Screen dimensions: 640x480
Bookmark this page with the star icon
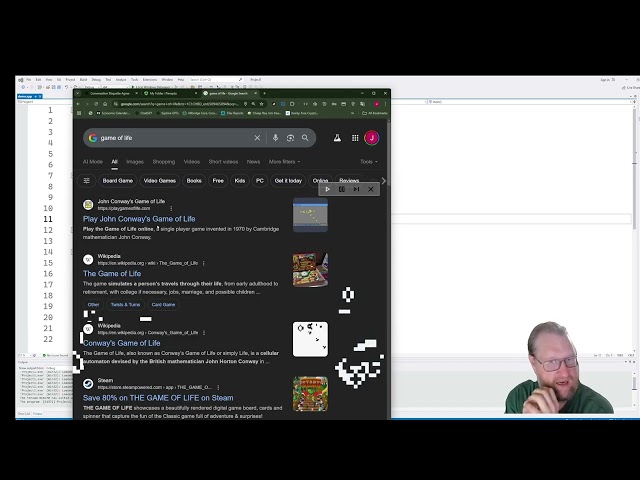coord(262,104)
